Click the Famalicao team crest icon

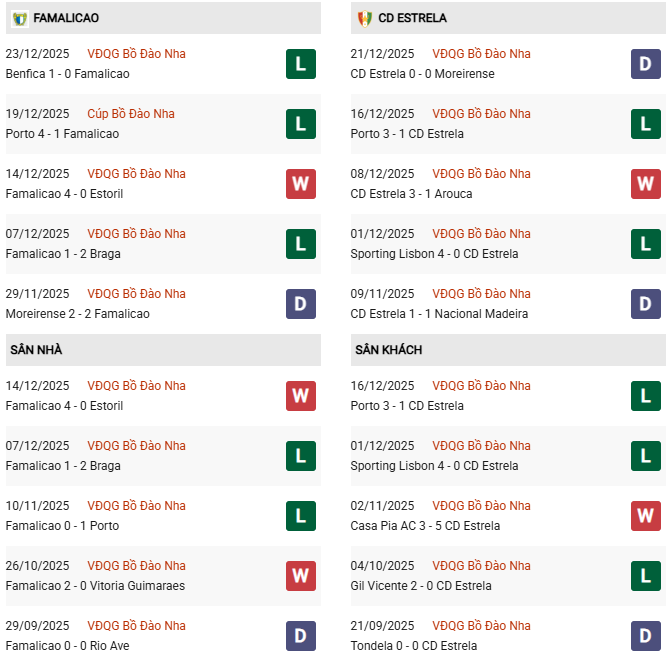click(19, 18)
